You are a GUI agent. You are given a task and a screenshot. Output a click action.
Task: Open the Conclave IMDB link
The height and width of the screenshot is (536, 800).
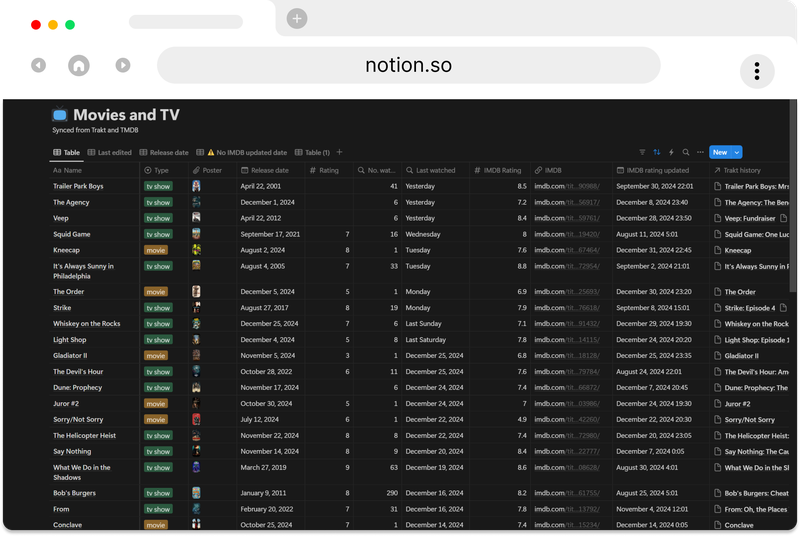point(567,525)
